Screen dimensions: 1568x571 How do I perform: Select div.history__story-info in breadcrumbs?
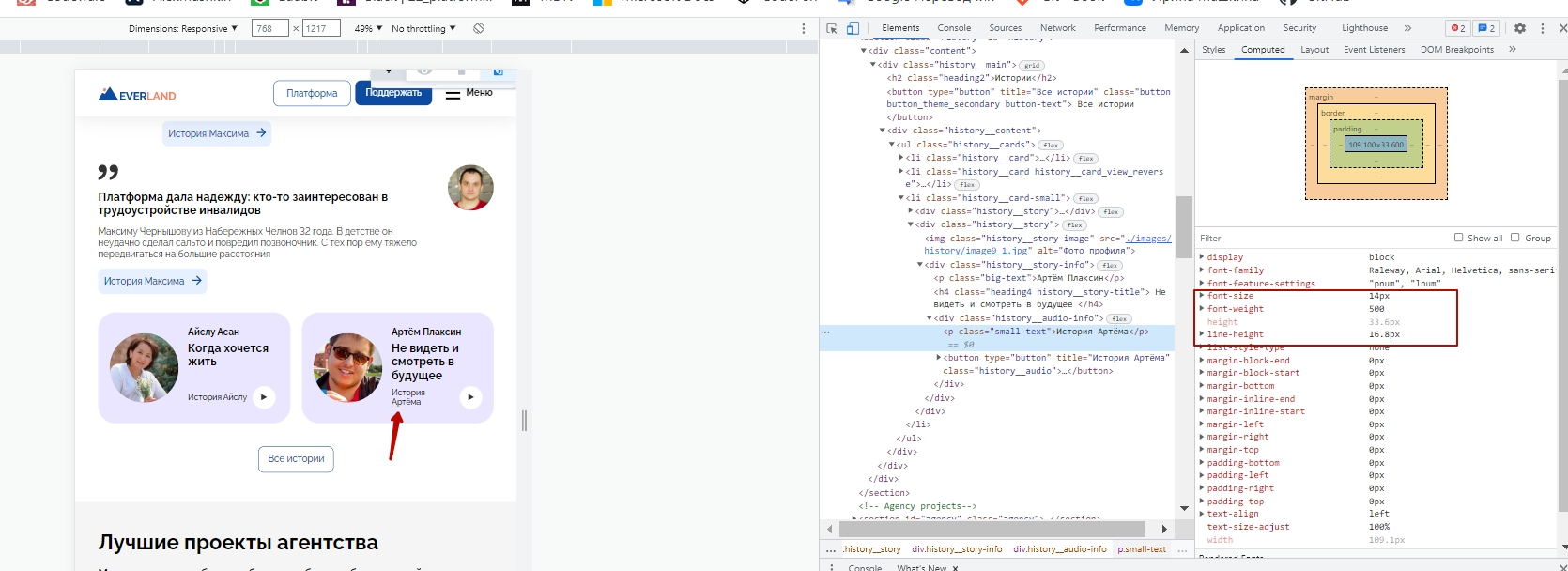pyautogui.click(x=957, y=549)
